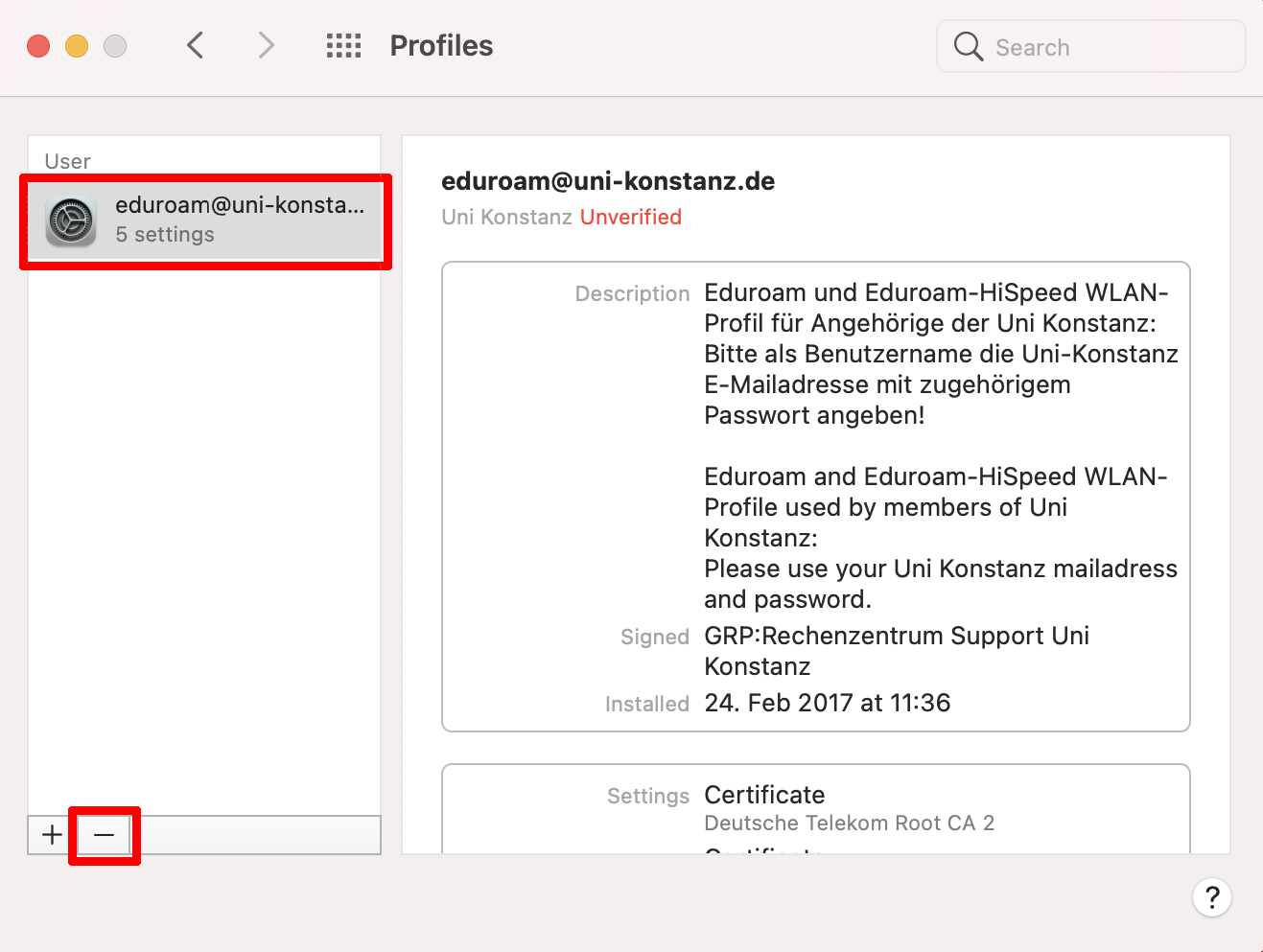
Task: Show all preferences via grid icon
Action: pos(343,46)
